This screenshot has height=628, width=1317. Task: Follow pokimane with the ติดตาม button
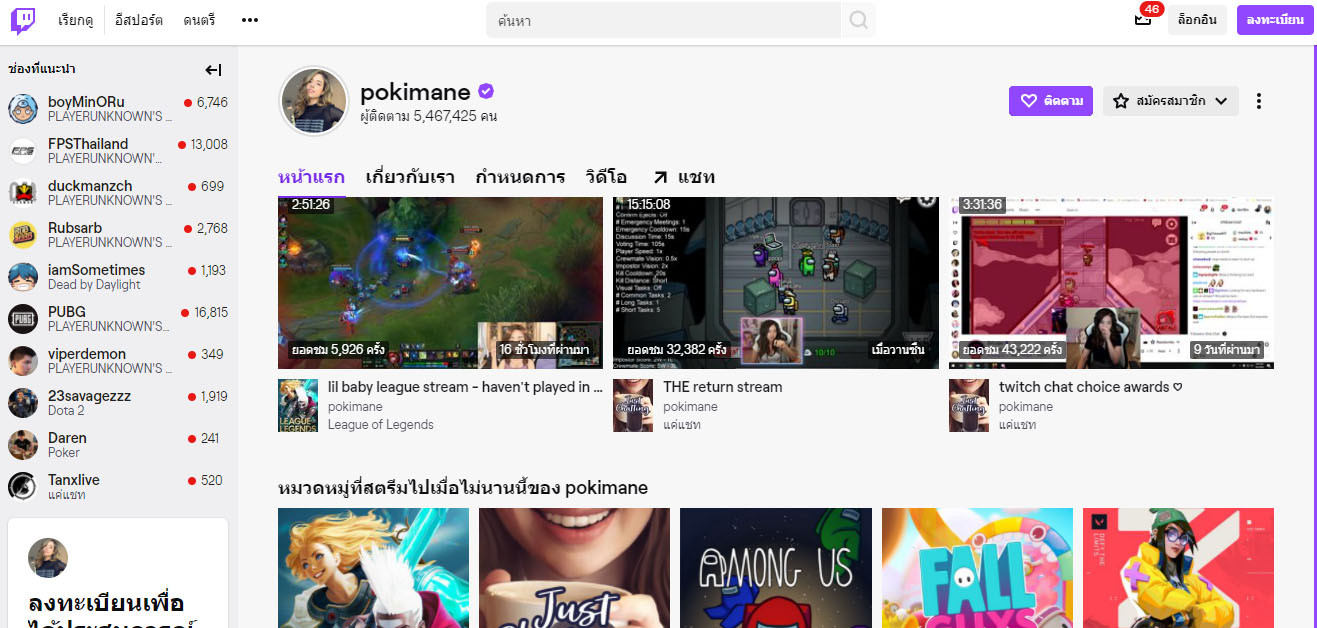pos(1050,101)
